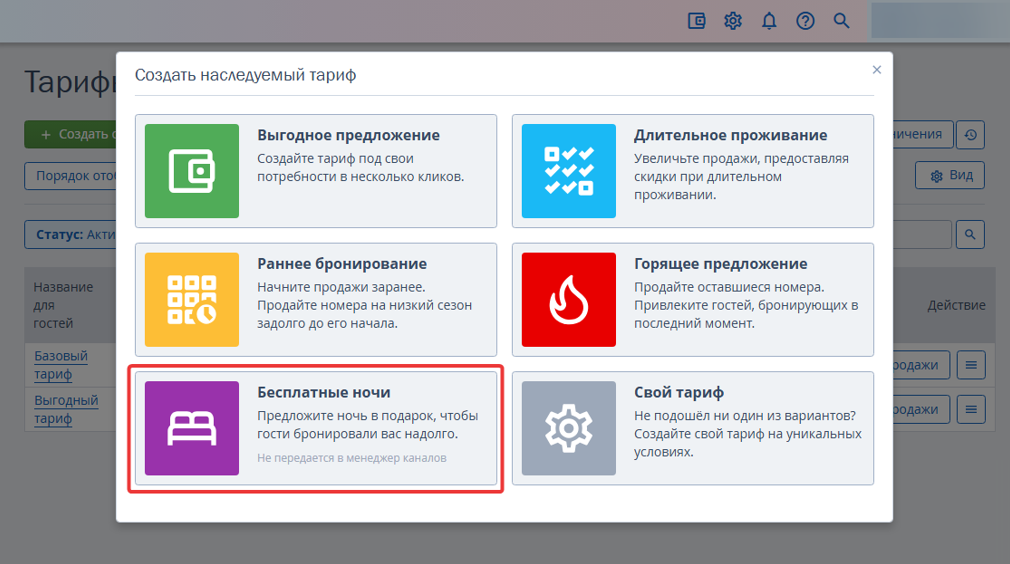This screenshot has height=564, width=1010.
Task: Click the yellow calendar icon of Раннее бронирование
Action: [x=192, y=300]
